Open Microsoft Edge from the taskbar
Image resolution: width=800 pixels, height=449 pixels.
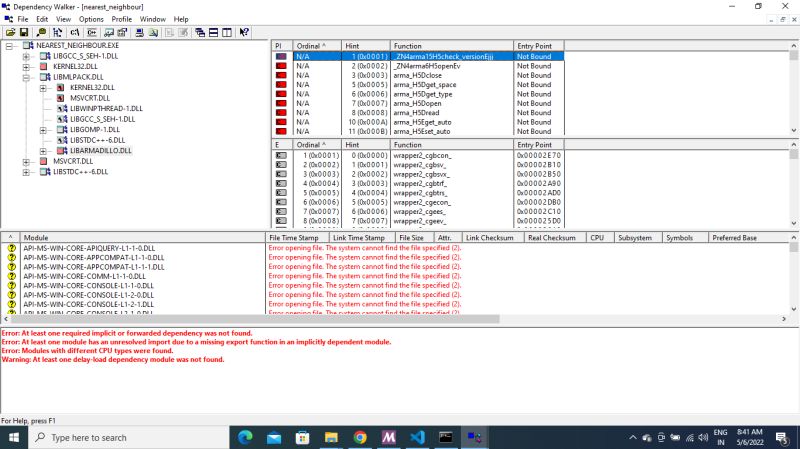coord(245,438)
